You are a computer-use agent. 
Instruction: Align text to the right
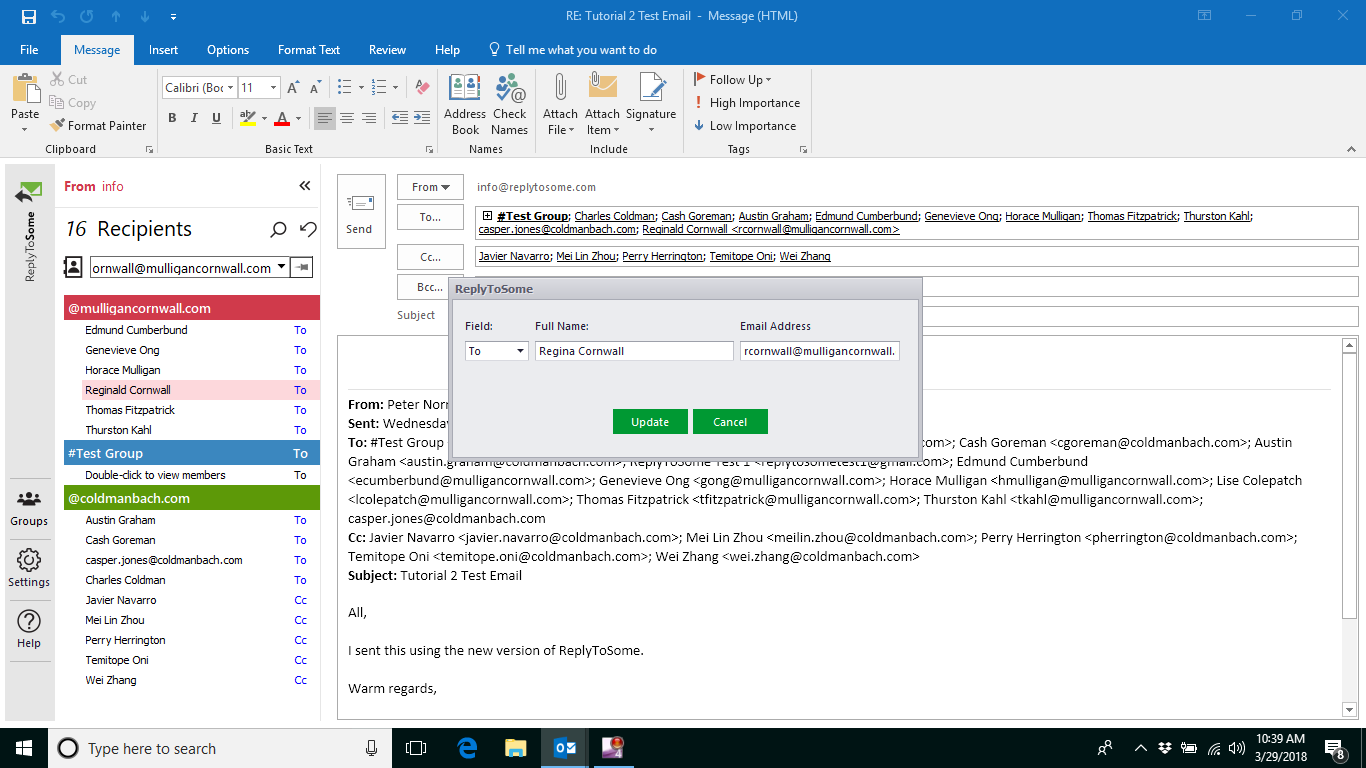click(x=369, y=118)
